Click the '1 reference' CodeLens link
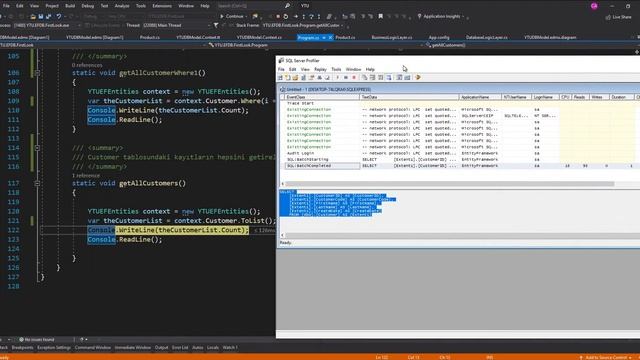The image size is (640, 360). click(86, 176)
